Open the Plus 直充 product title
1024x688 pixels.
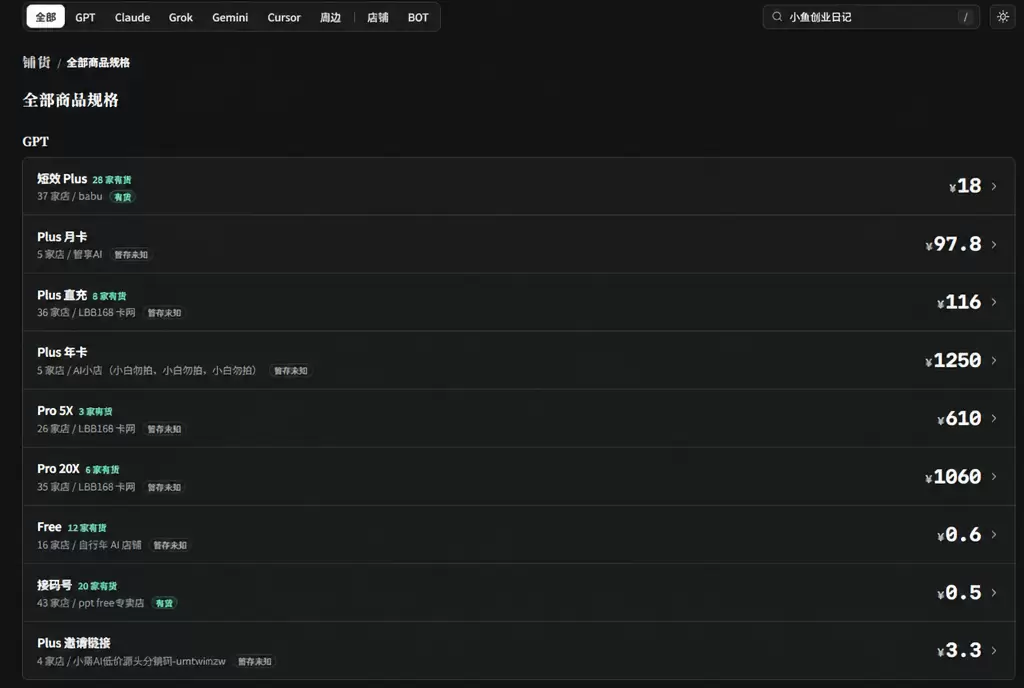(62, 295)
